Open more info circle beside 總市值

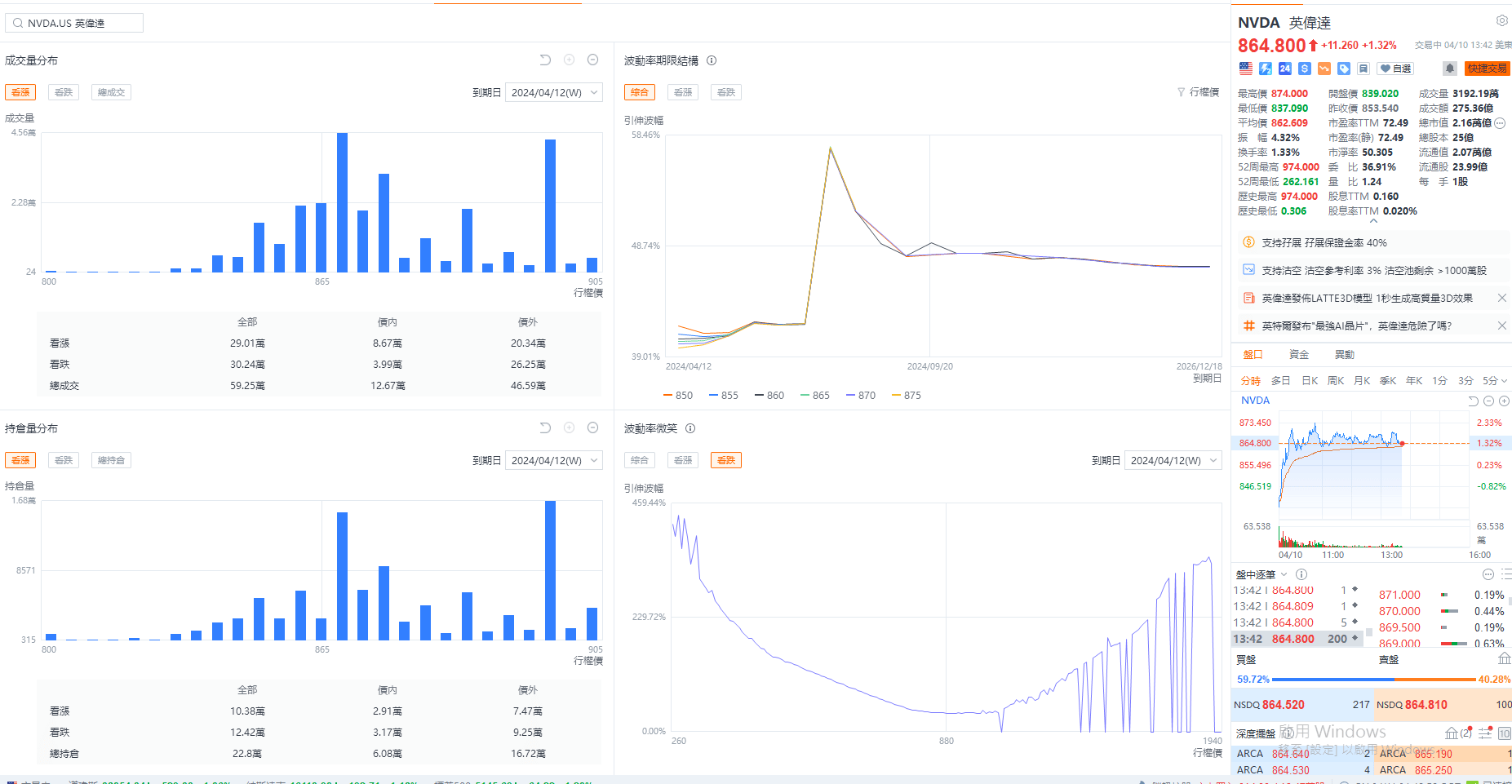click(1500, 123)
